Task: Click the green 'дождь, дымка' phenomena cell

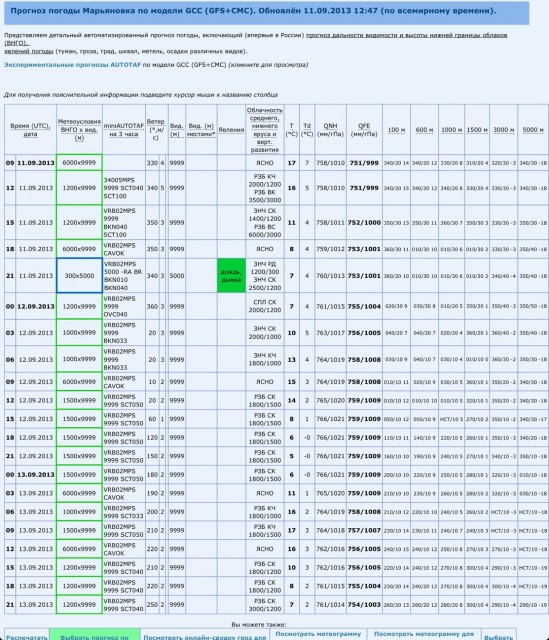Action: click(x=231, y=276)
